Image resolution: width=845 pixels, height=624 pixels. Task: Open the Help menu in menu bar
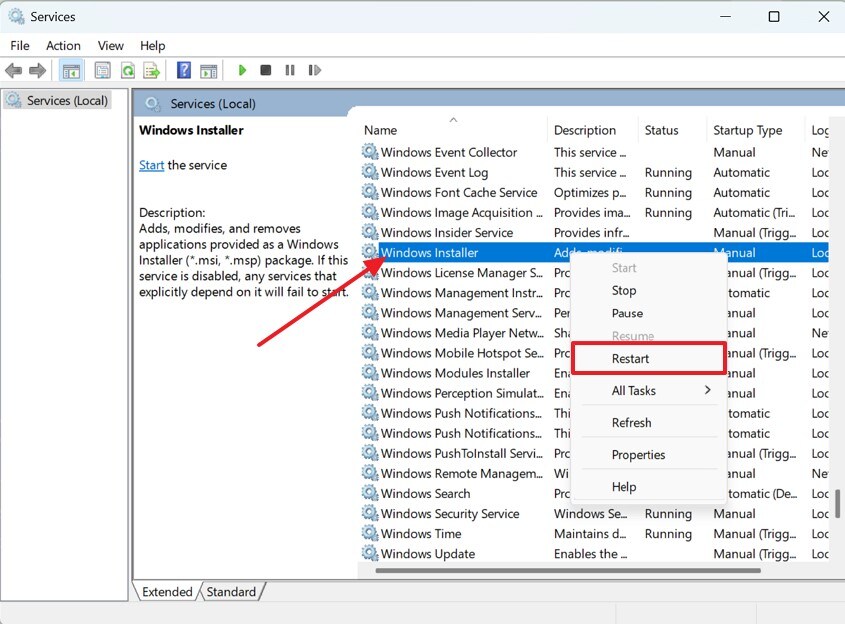(153, 46)
